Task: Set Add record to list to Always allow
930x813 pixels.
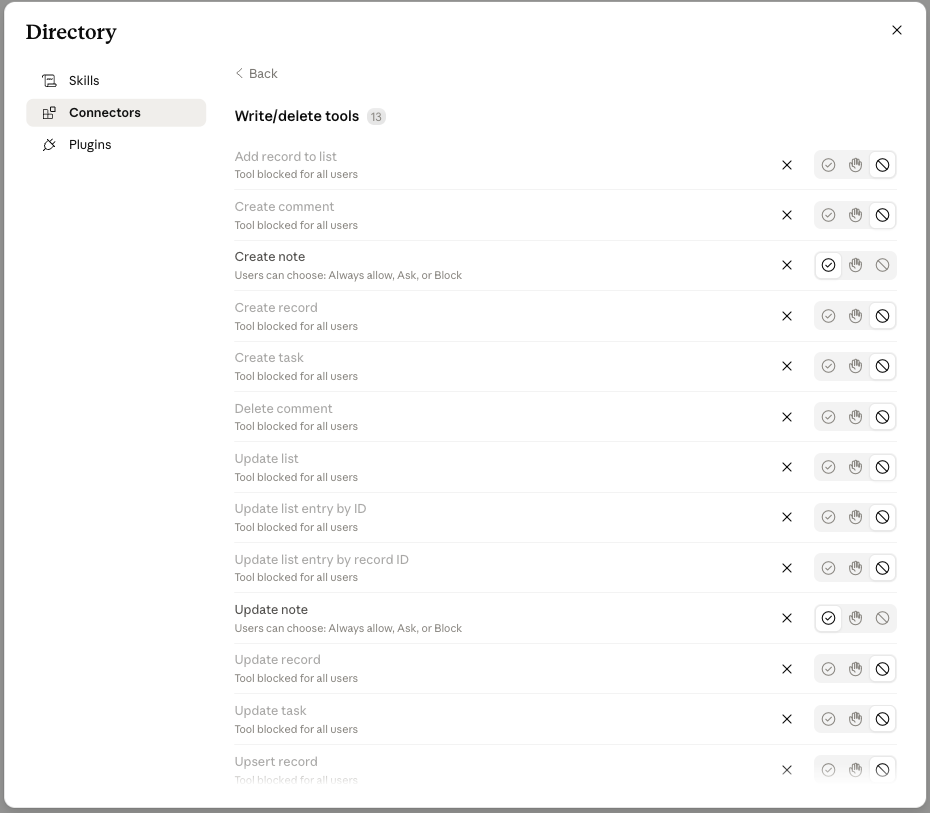Action: pos(828,165)
